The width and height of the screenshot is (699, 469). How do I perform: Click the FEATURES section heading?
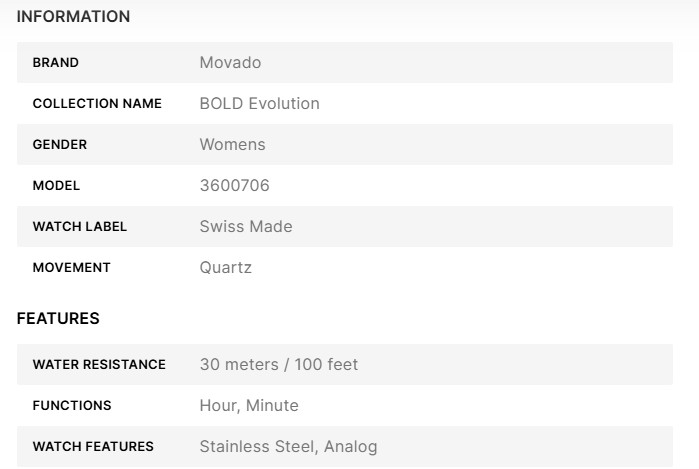tap(58, 319)
